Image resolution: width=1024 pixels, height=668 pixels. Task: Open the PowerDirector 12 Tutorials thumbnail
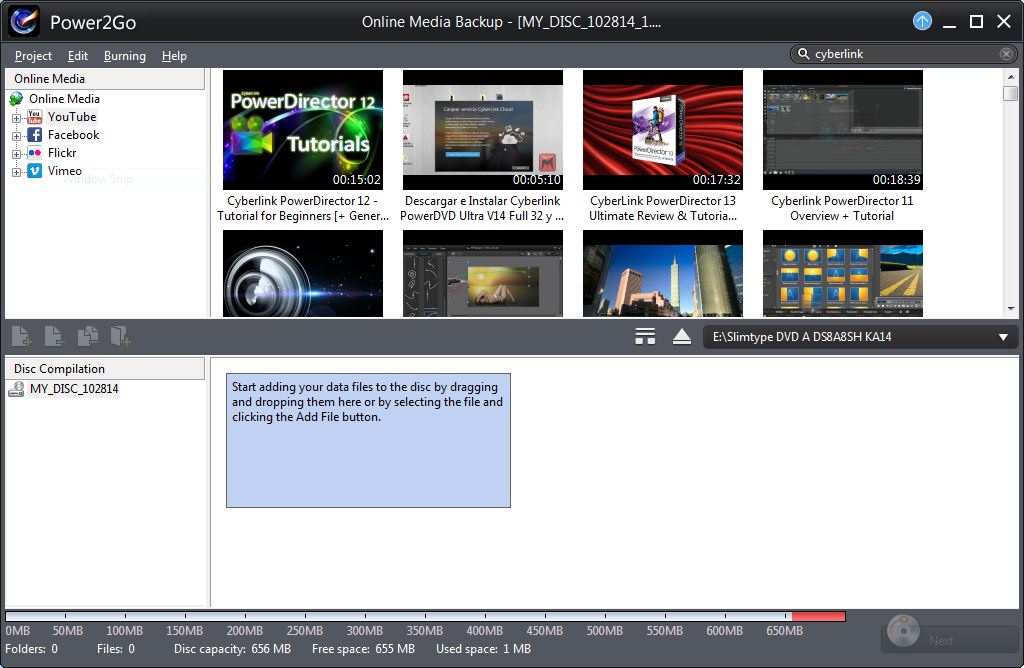303,128
